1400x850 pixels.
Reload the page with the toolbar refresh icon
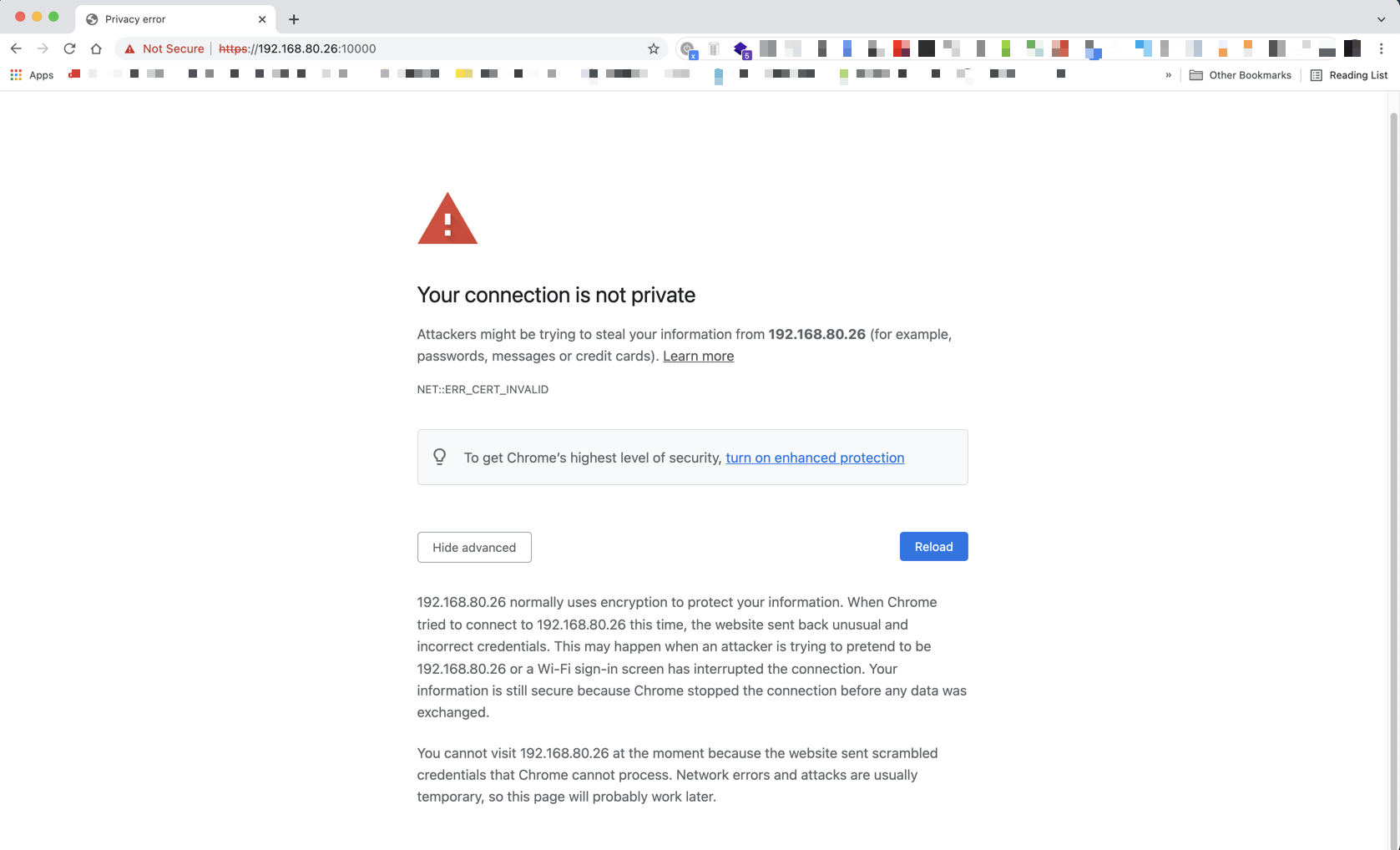(x=69, y=48)
